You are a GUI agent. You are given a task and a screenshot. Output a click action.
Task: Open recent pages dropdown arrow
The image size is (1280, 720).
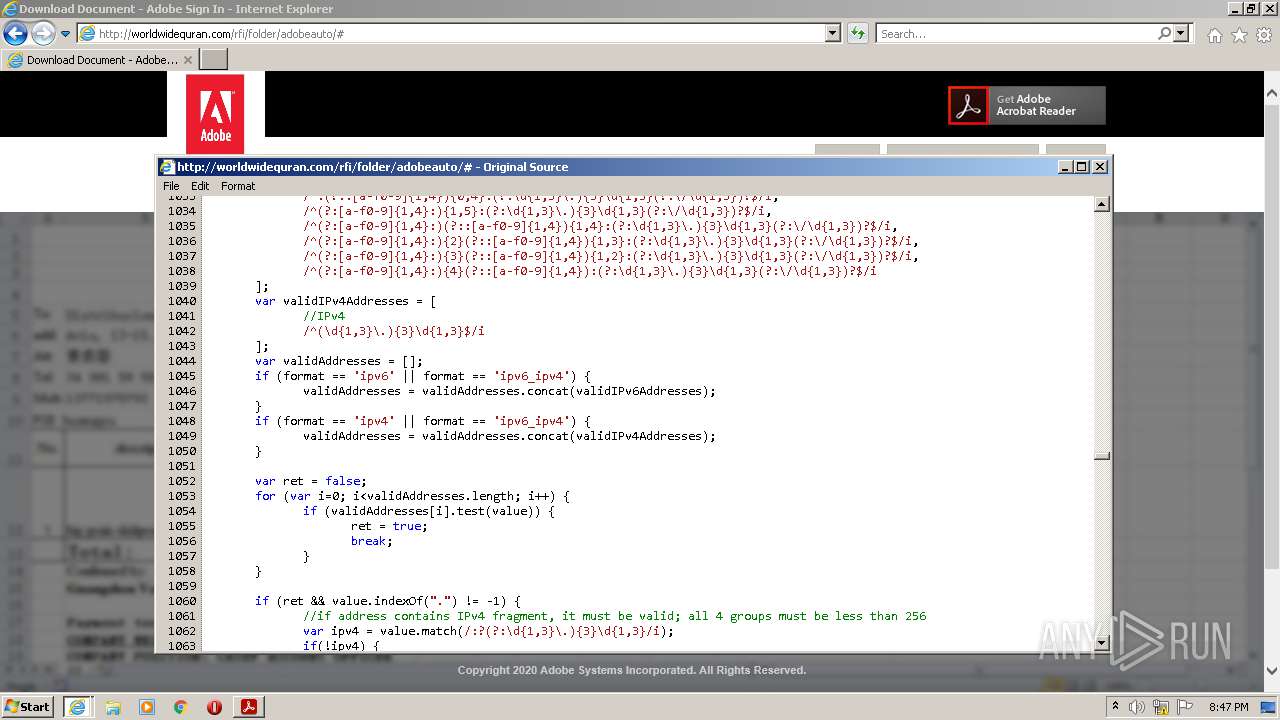pyautogui.click(x=65, y=34)
